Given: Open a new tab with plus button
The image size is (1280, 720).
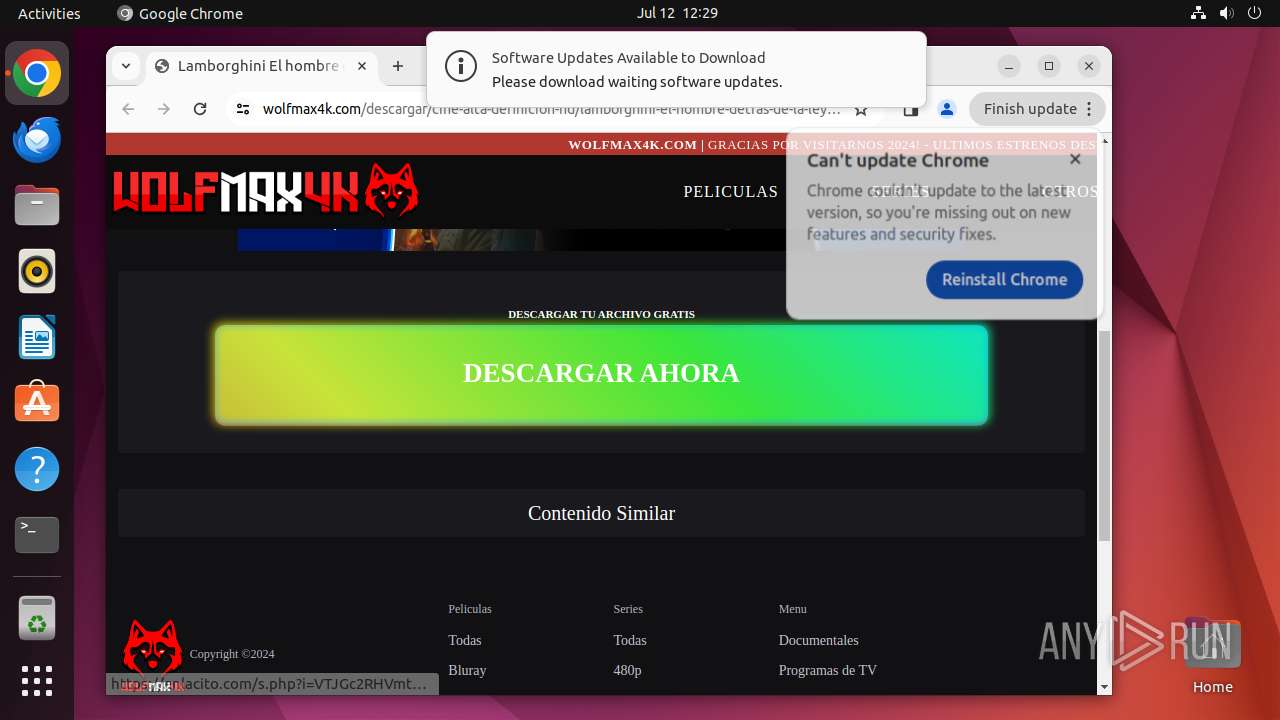Looking at the screenshot, I should [398, 66].
